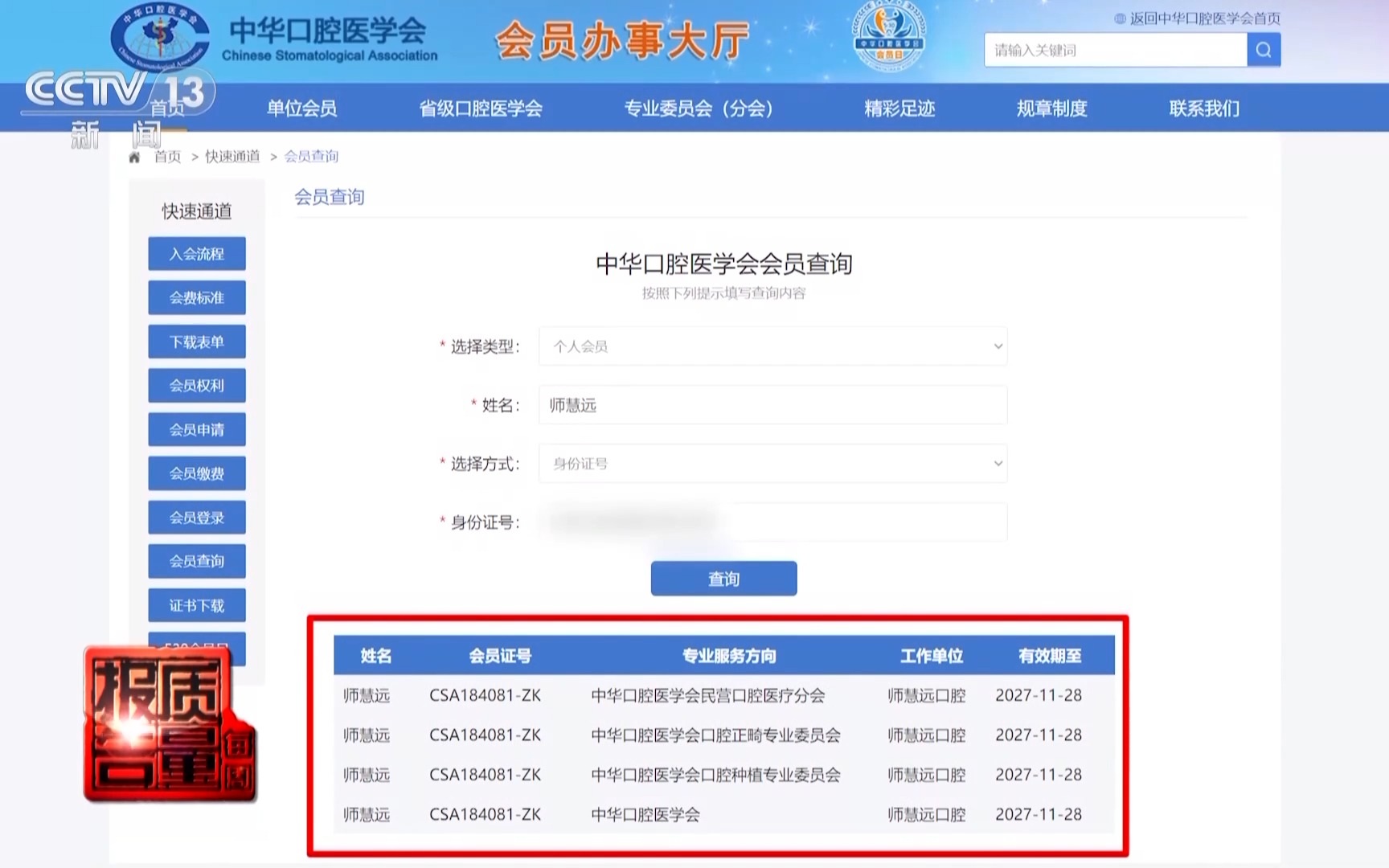The width and height of the screenshot is (1389, 868).
Task: Select 联系我们 in the navigation bar
Action: pos(1203,108)
